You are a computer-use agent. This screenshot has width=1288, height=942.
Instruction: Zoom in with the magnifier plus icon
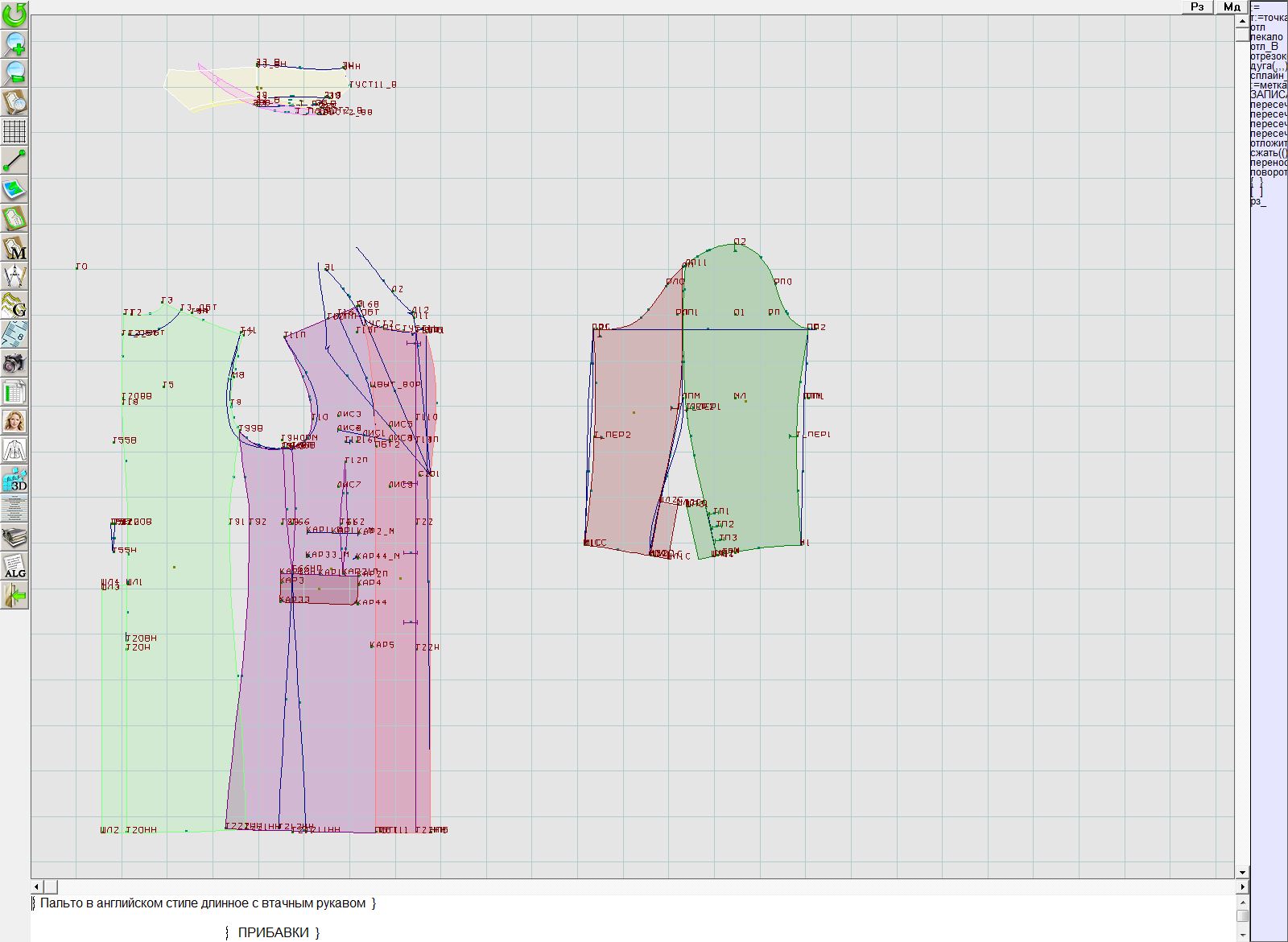14,43
